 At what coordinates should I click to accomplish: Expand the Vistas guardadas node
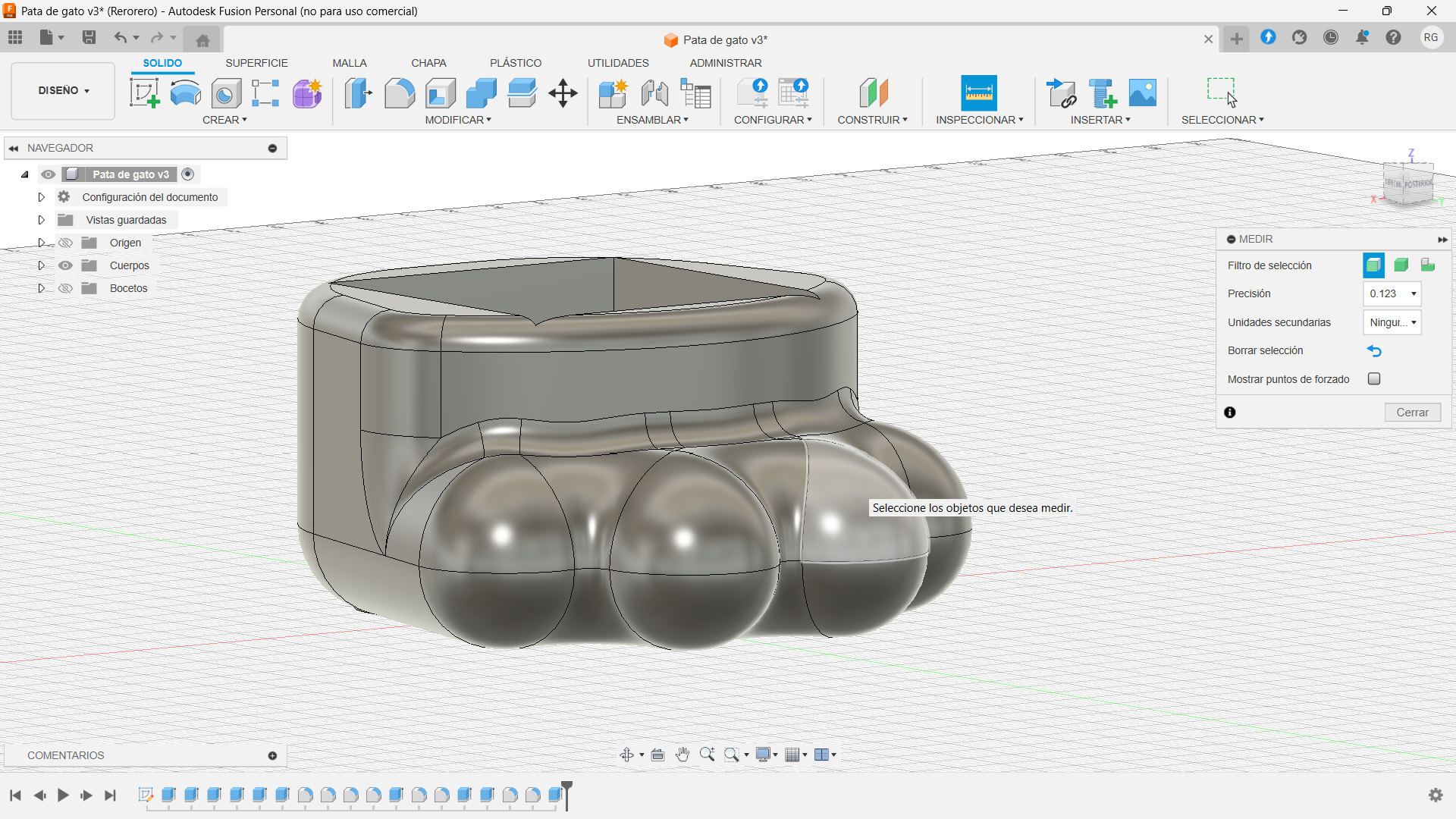click(42, 220)
